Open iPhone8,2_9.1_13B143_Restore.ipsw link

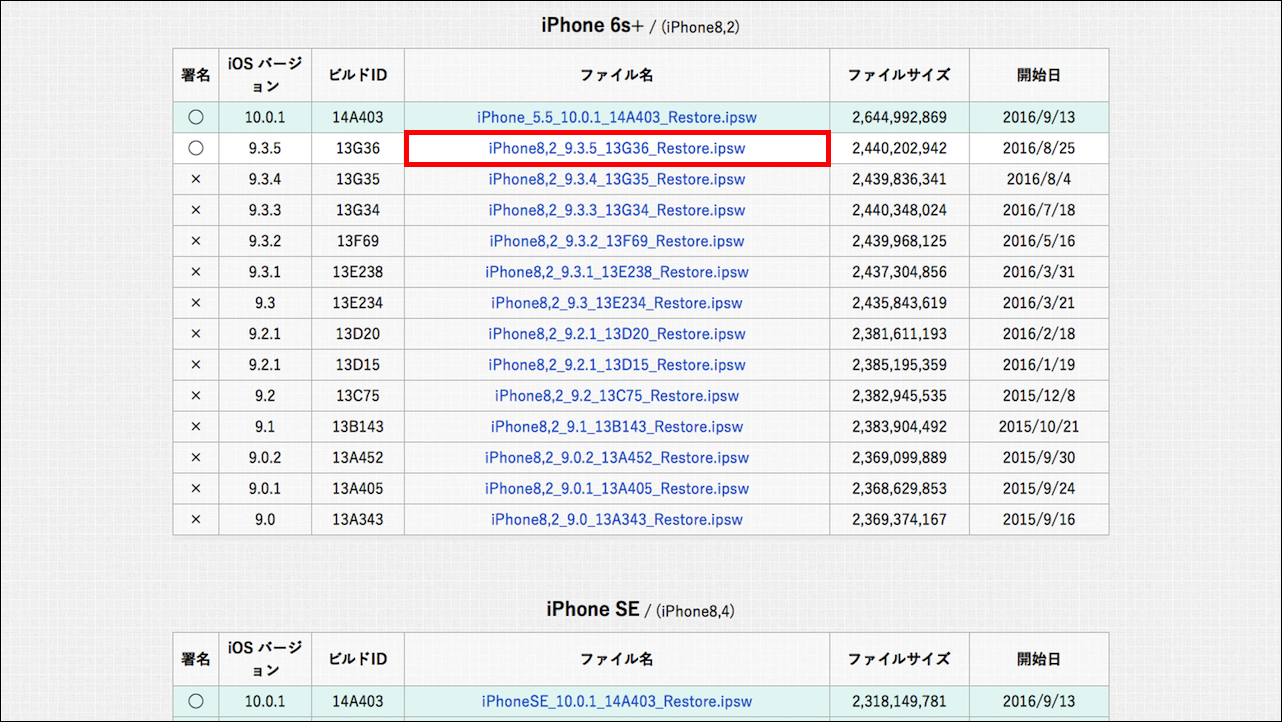point(617,427)
